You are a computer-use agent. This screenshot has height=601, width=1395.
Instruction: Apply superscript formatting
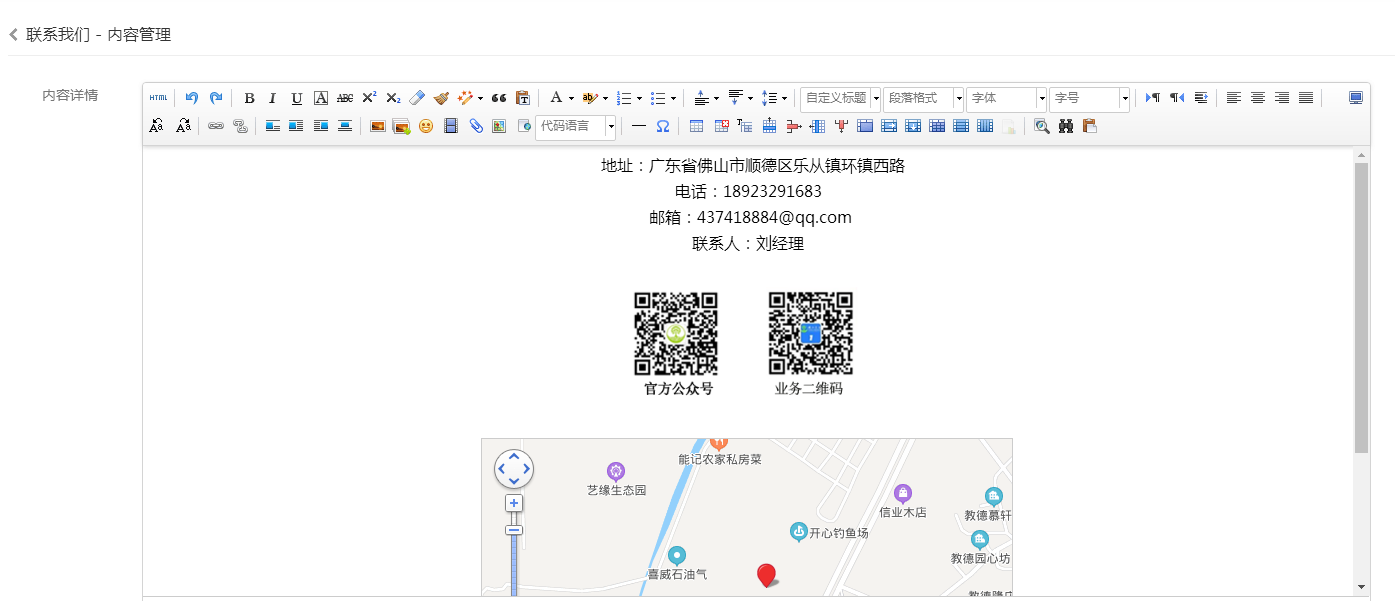(369, 98)
